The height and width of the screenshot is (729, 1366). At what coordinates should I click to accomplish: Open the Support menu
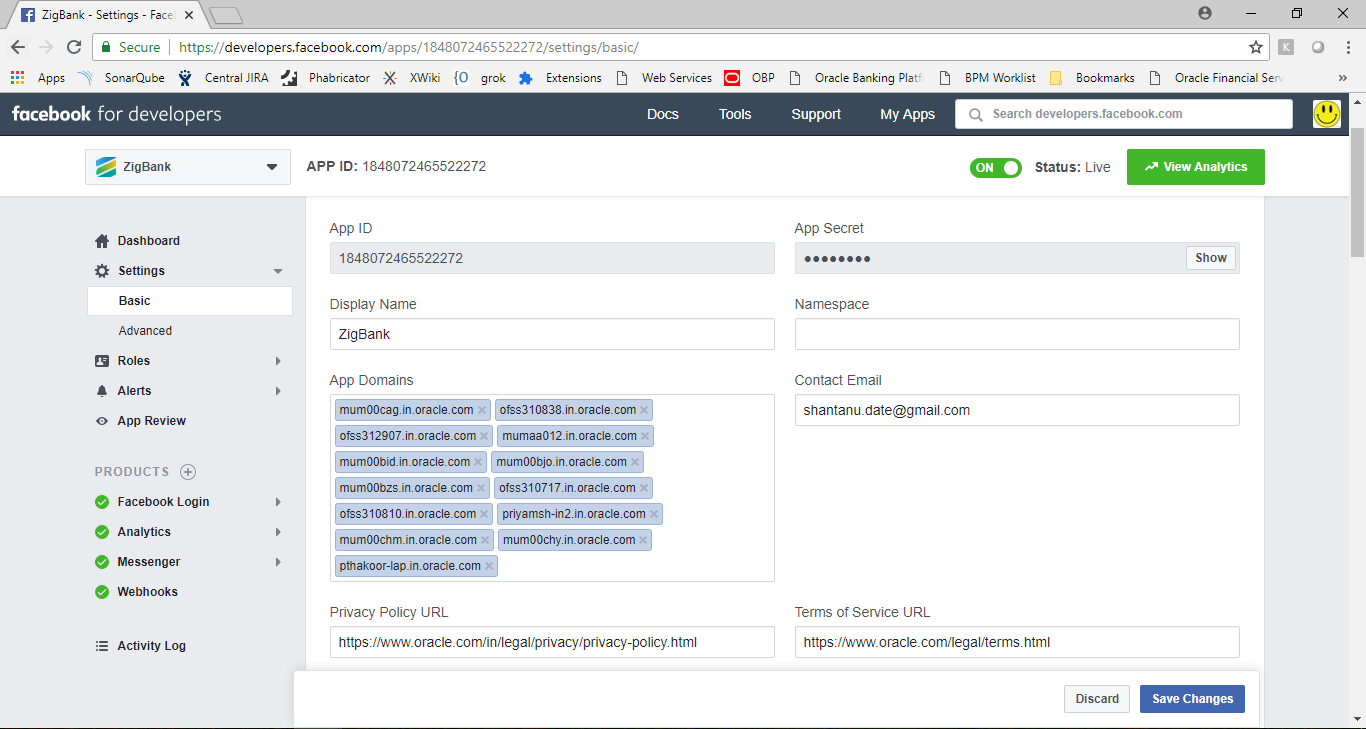pyautogui.click(x=816, y=114)
